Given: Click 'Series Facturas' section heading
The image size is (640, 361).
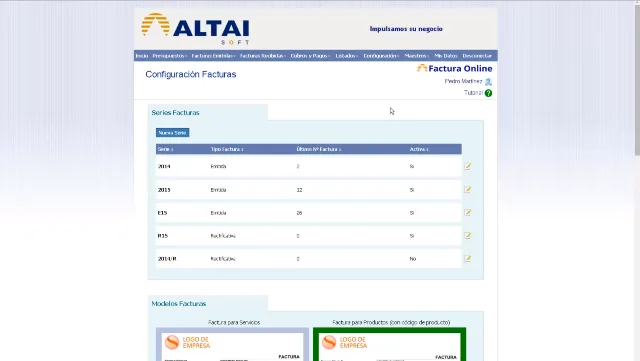Looking at the screenshot, I should point(176,113).
